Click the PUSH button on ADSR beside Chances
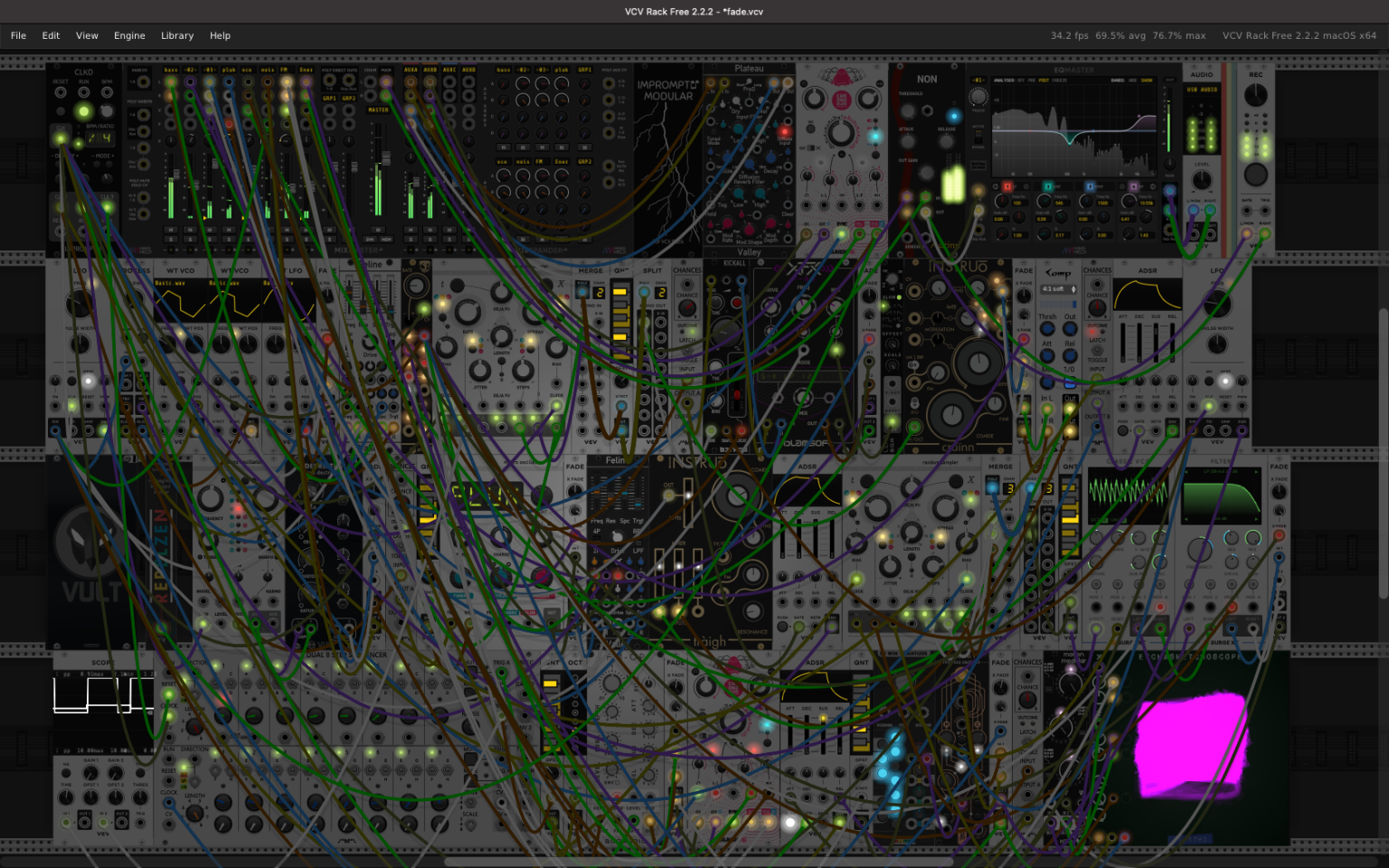Image resolution: width=1389 pixels, height=868 pixels. click(x=1122, y=430)
